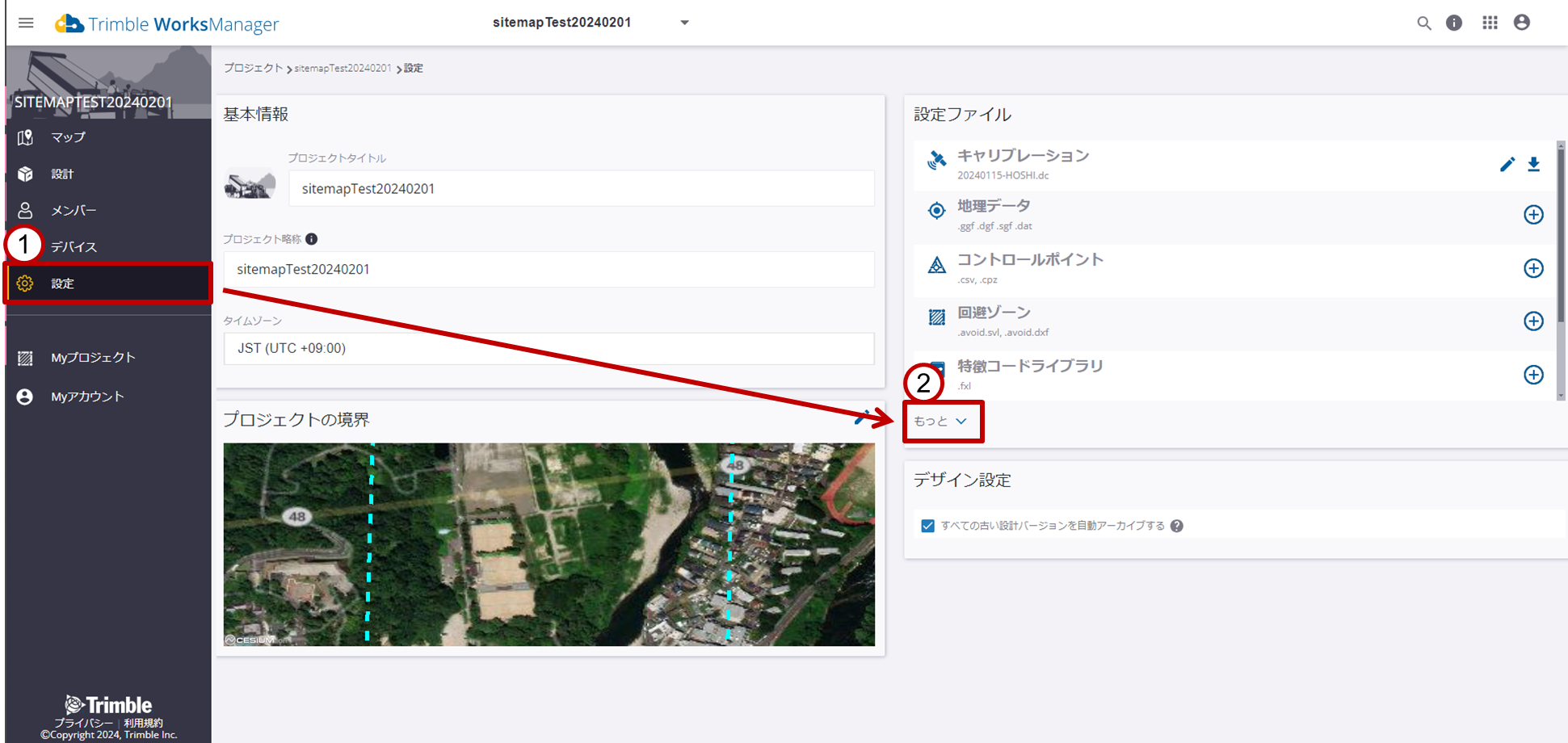Add a 回避ゾーン file
This screenshot has width=1568, height=743.
point(1533,321)
